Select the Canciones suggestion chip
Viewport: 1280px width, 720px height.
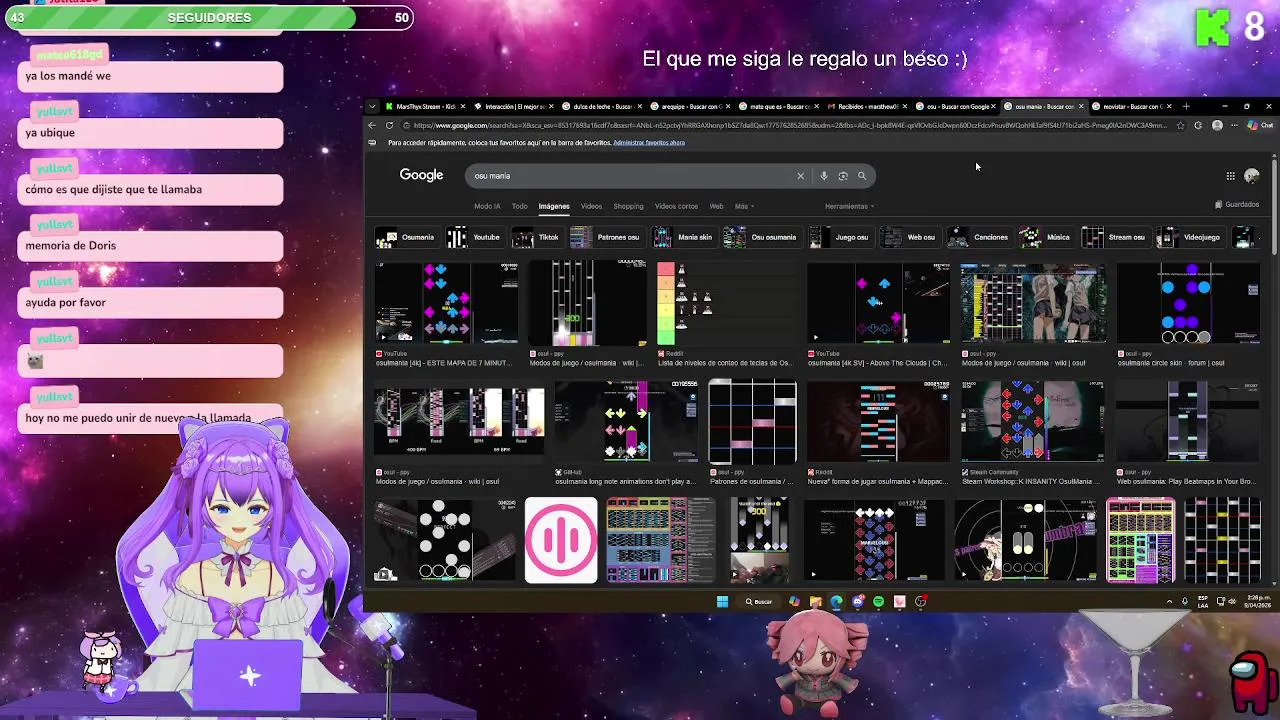click(x=979, y=237)
